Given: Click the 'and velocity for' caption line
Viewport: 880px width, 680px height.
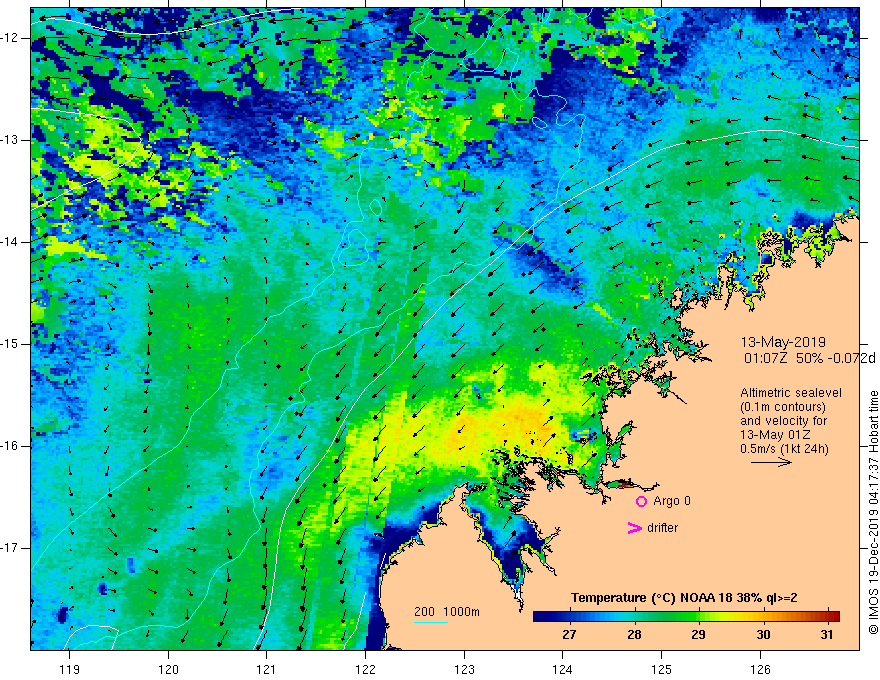Looking at the screenshot, I should tap(783, 421).
